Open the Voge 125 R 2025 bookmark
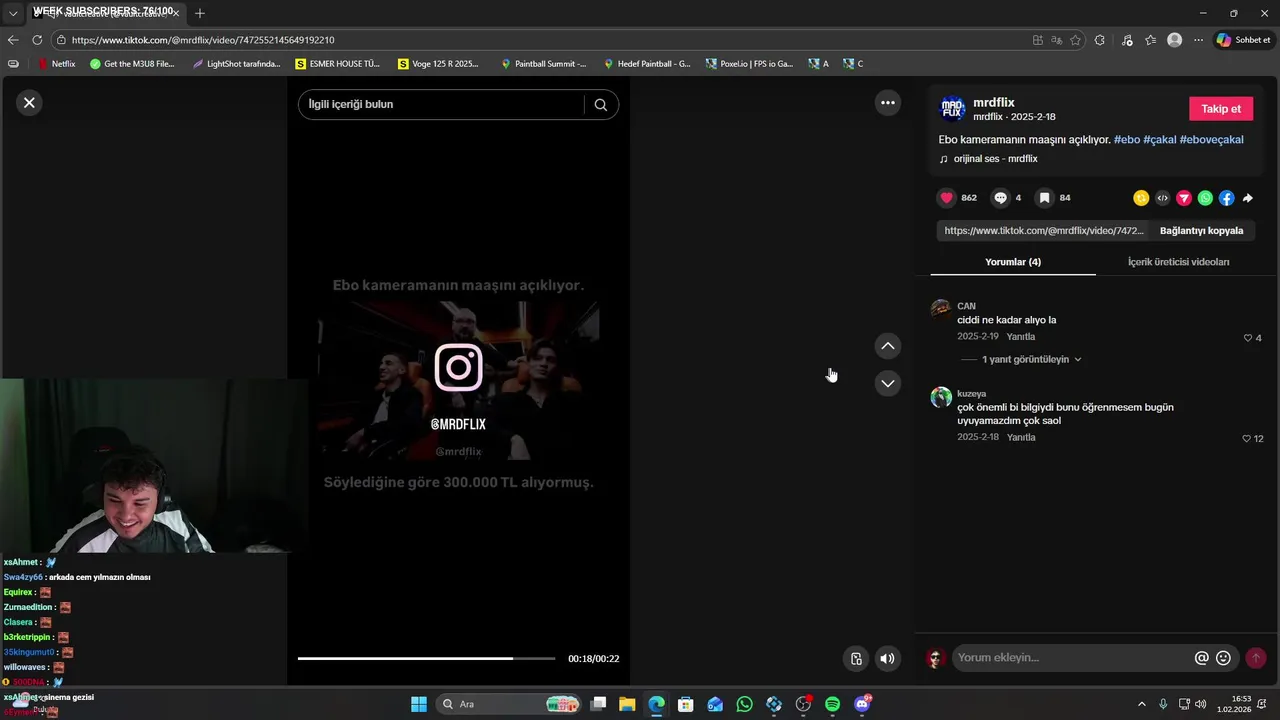This screenshot has height=720, width=1280. pyautogui.click(x=438, y=64)
